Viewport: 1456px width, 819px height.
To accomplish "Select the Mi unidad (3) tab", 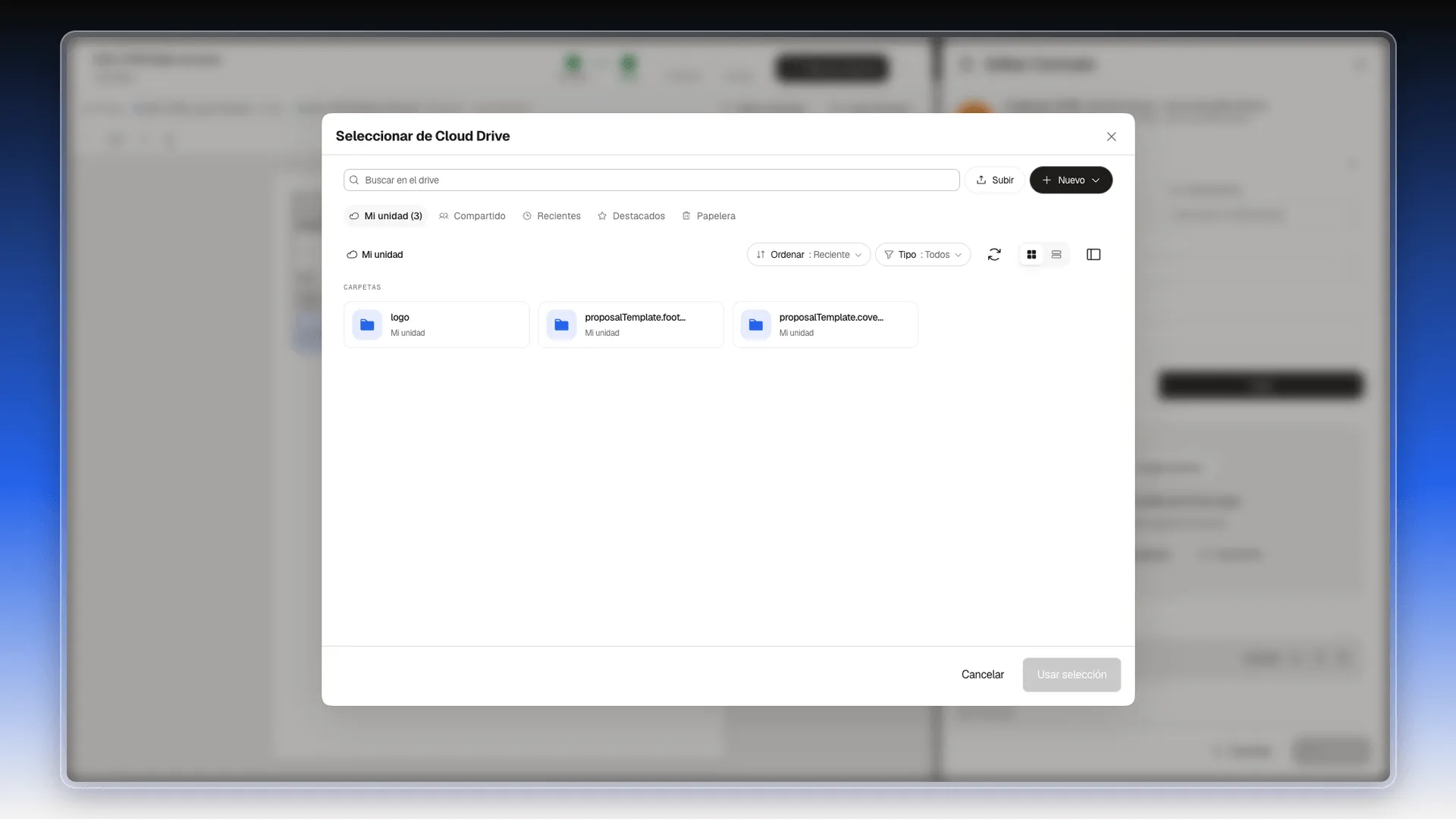I will pyautogui.click(x=385, y=216).
